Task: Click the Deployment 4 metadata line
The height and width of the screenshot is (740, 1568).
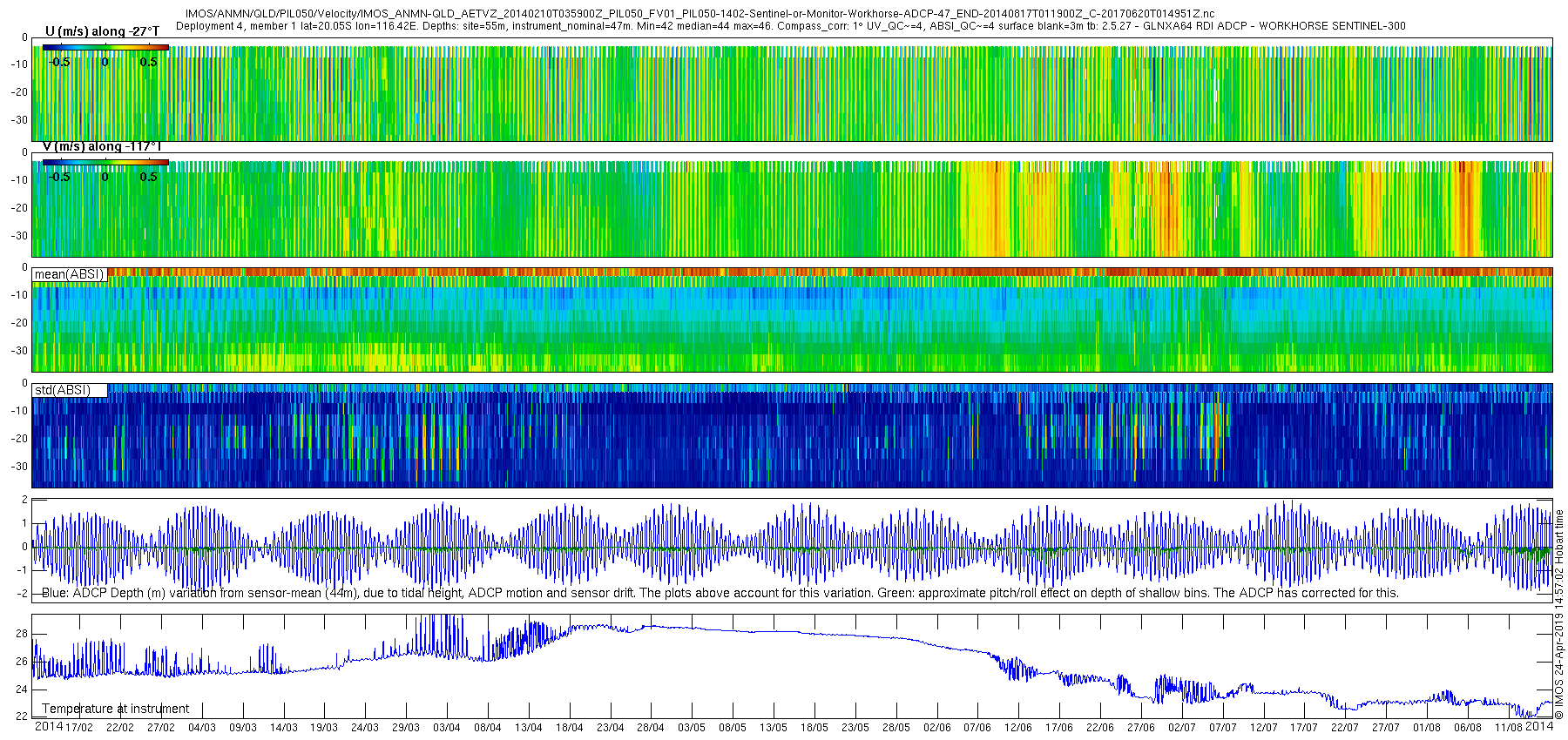Action: pyautogui.click(x=790, y=26)
